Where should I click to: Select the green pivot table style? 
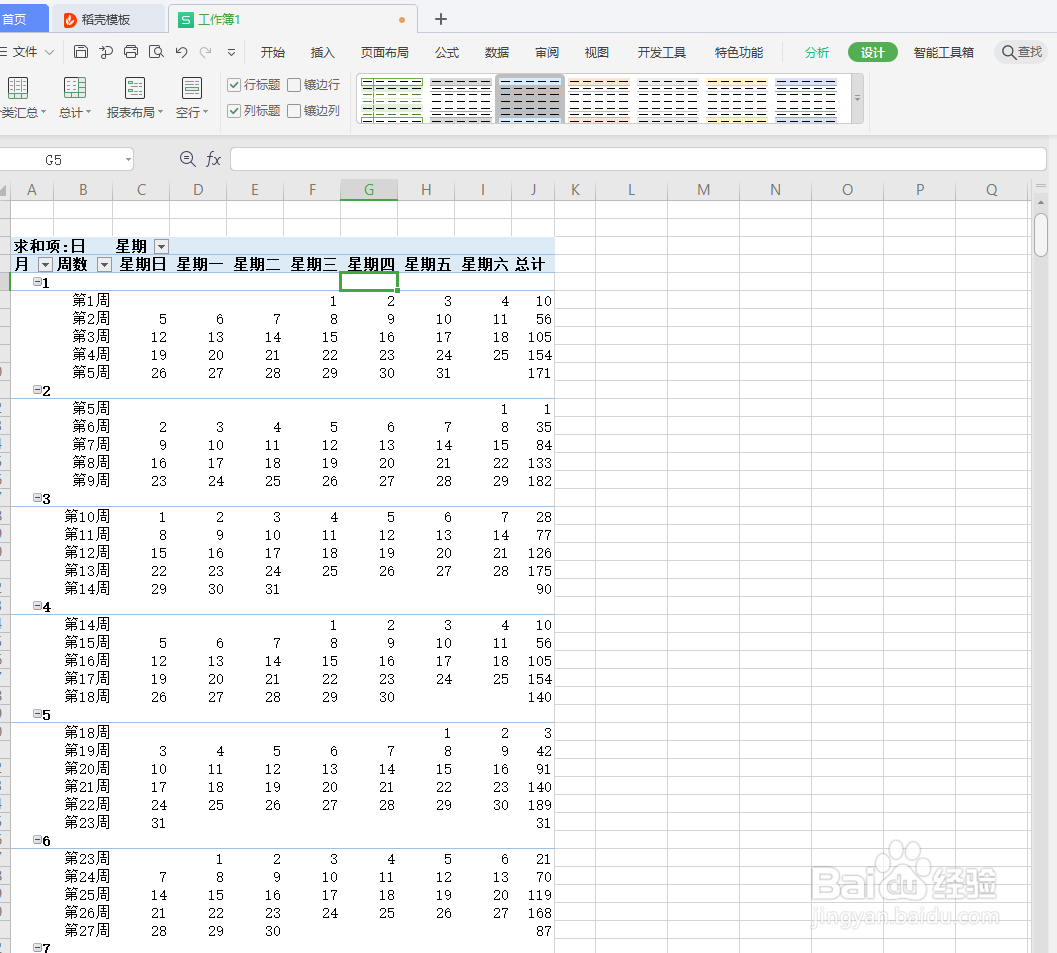[x=392, y=100]
